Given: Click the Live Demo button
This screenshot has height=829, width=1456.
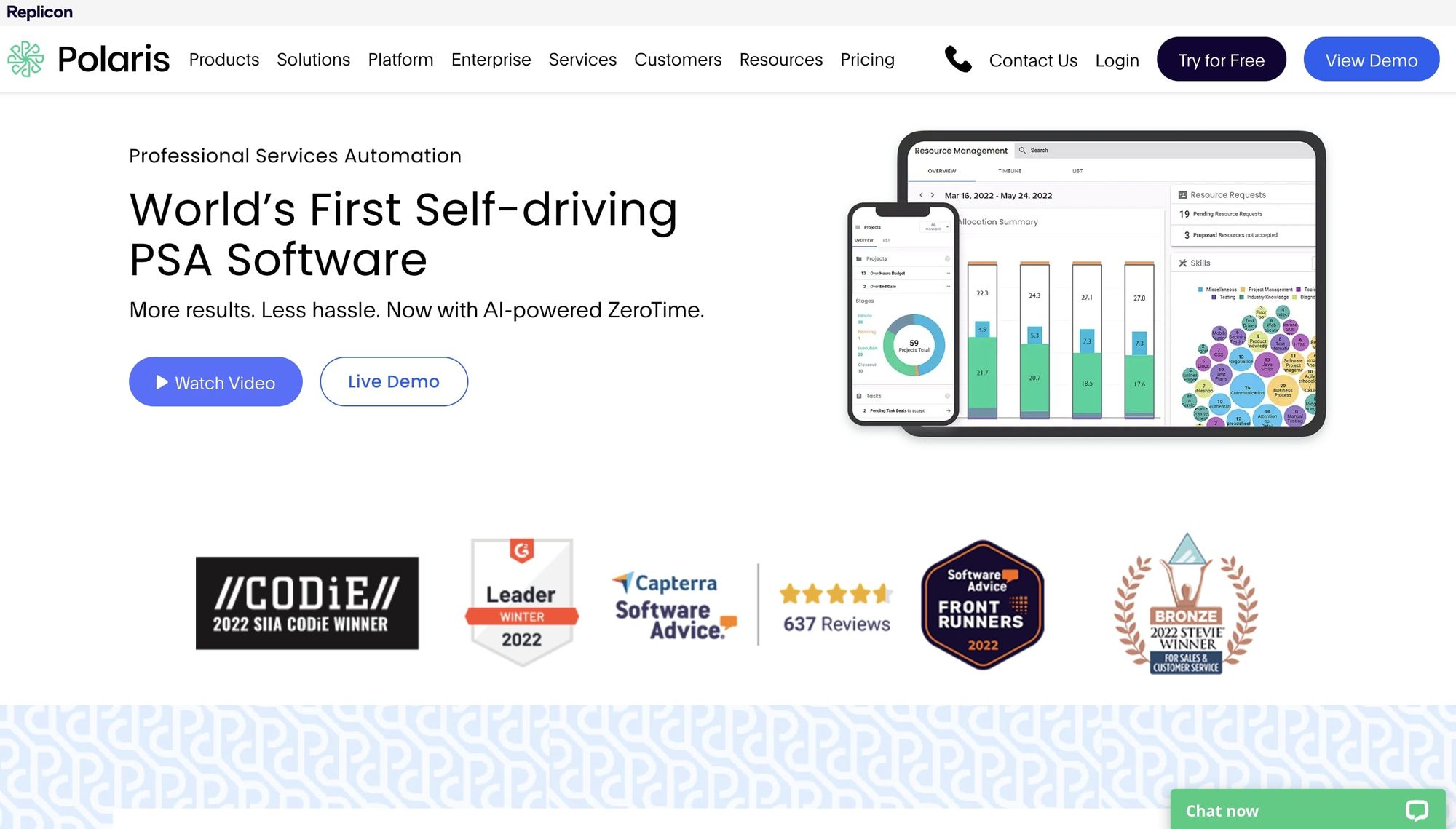Looking at the screenshot, I should tap(394, 381).
